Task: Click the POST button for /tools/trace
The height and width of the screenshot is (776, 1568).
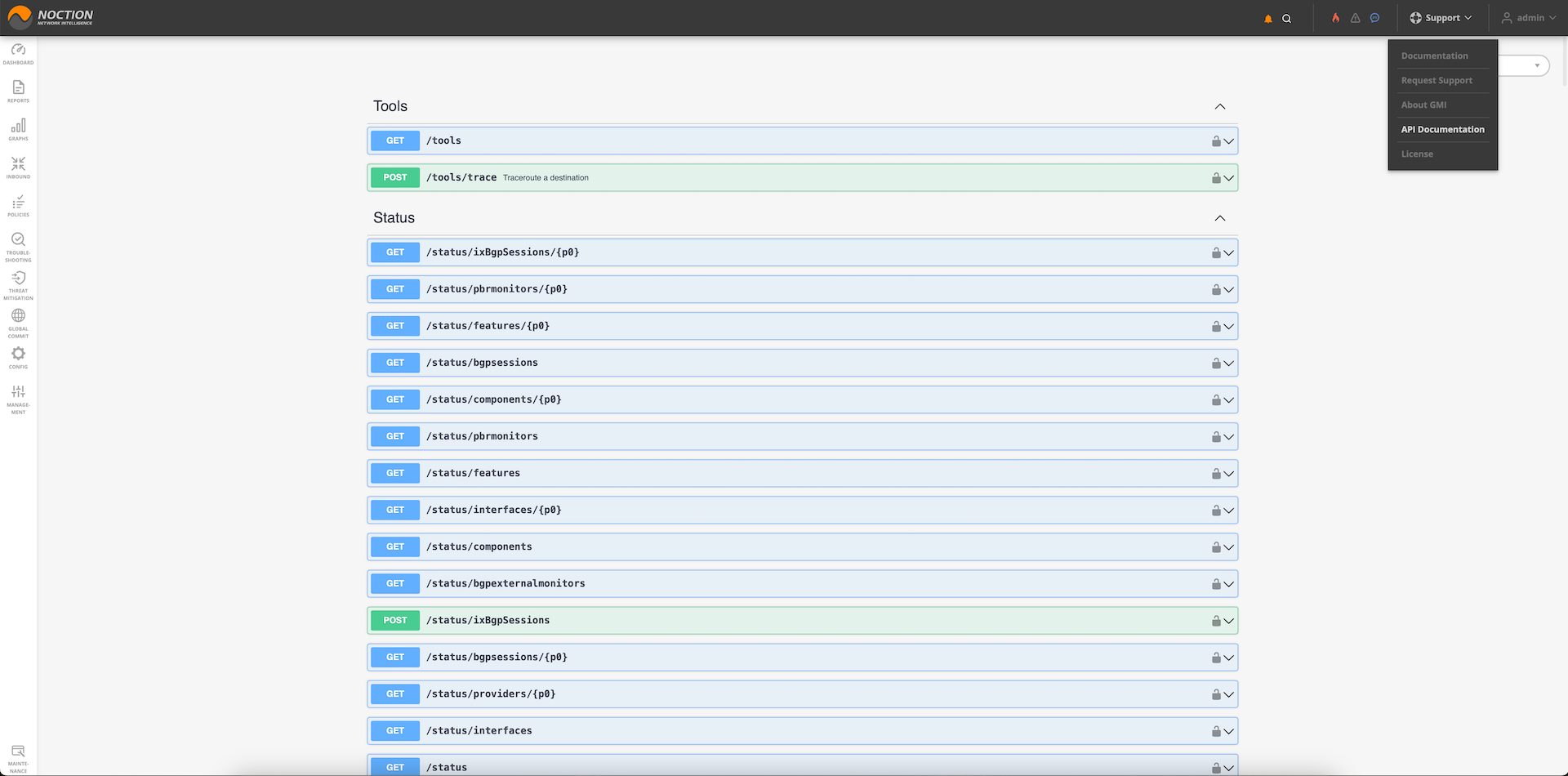Action: [x=395, y=177]
